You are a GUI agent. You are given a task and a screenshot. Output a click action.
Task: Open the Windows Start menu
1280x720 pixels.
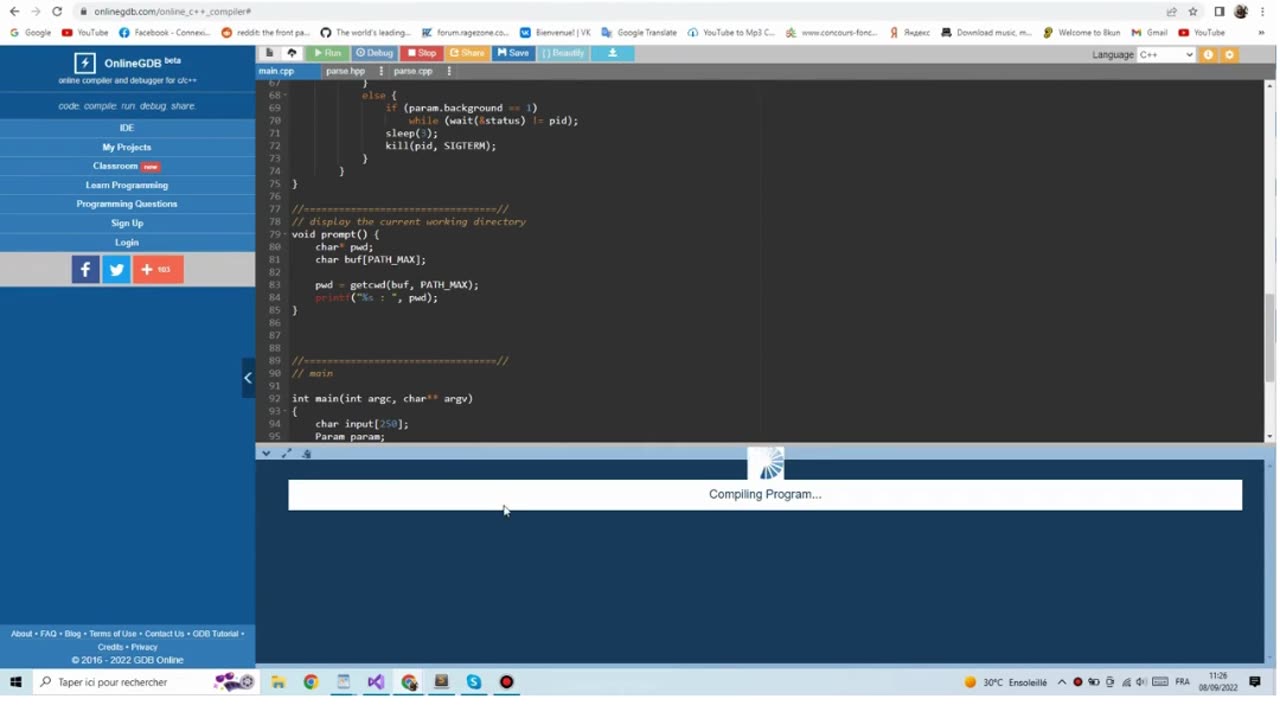pyautogui.click(x=15, y=682)
